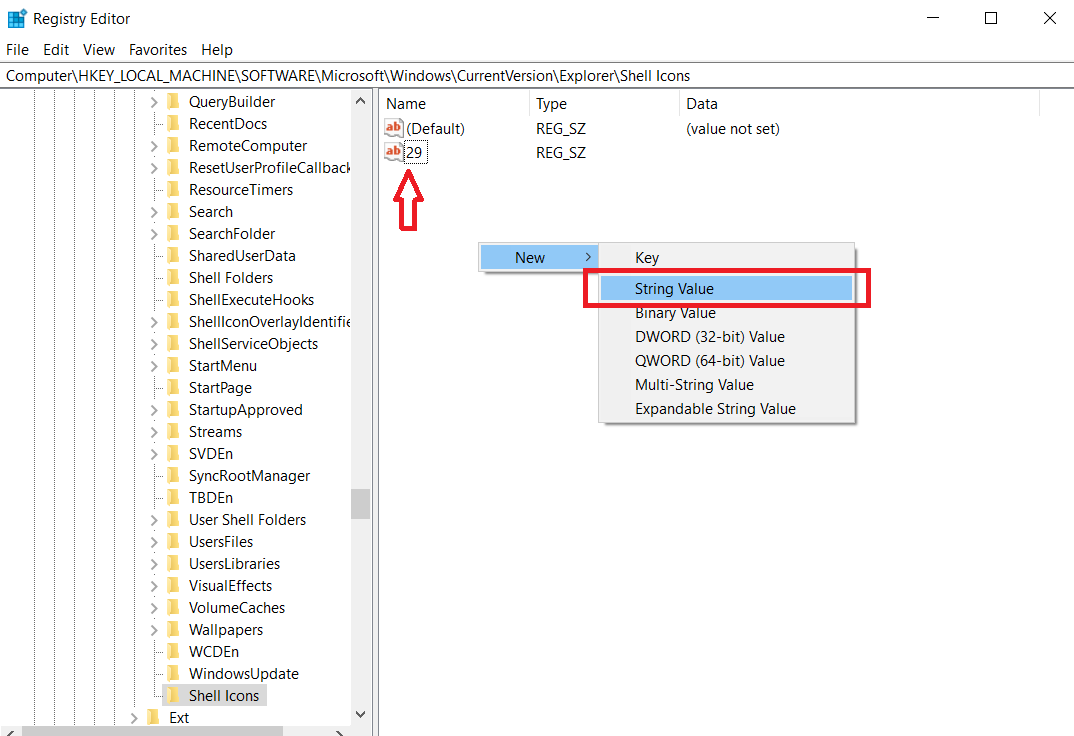Select the SearchFolder key label

[232, 233]
